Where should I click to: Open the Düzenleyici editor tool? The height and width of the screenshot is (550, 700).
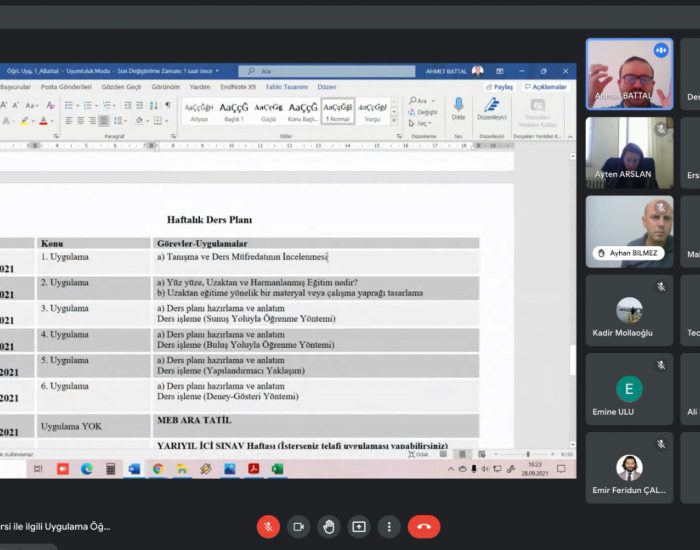pyautogui.click(x=492, y=108)
